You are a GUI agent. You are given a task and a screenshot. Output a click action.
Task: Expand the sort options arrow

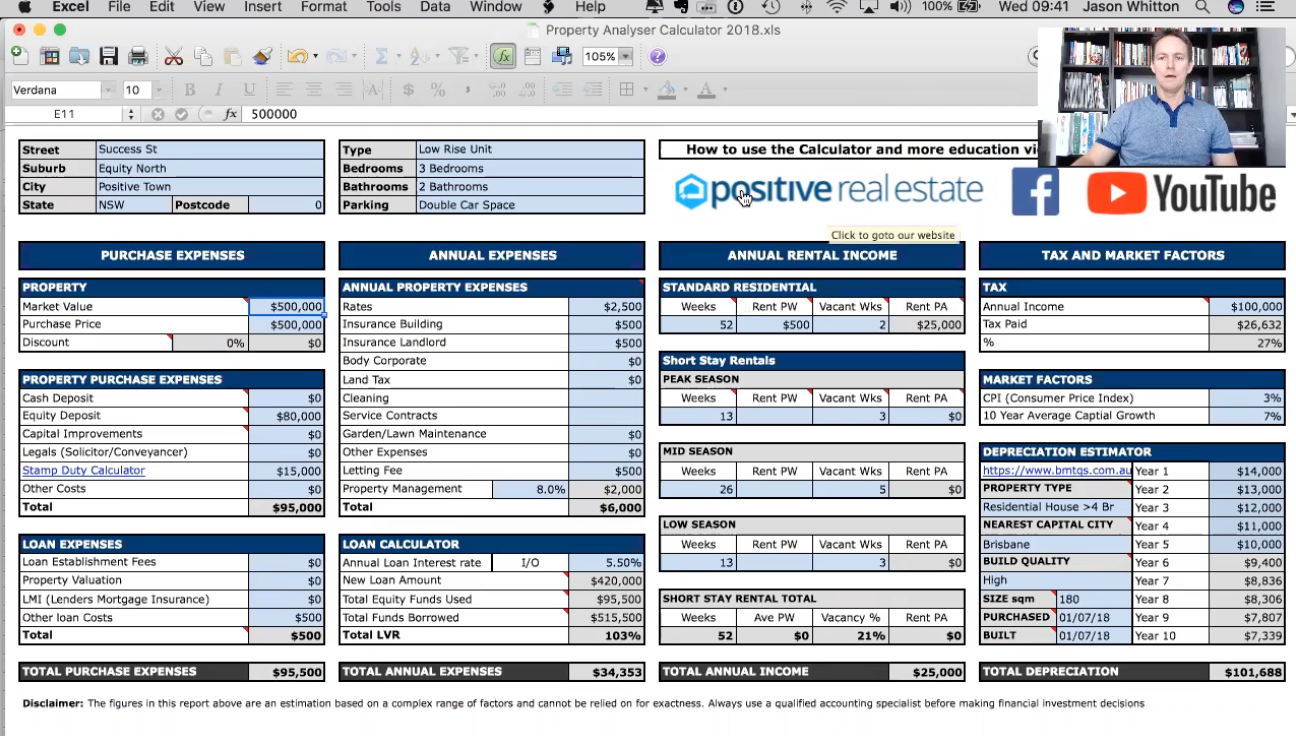(x=437, y=56)
